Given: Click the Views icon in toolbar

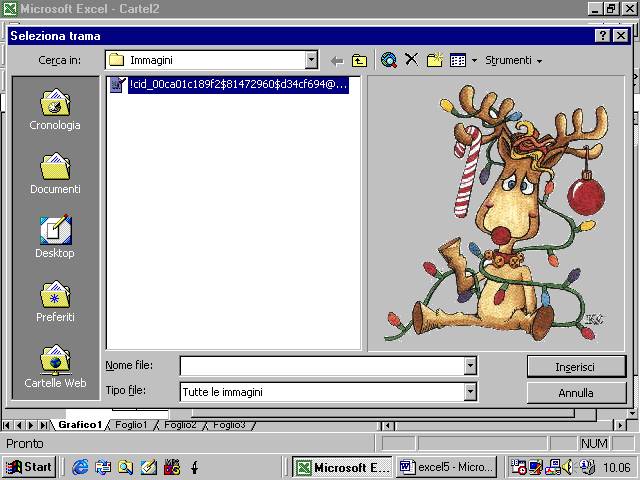Looking at the screenshot, I should point(458,60).
